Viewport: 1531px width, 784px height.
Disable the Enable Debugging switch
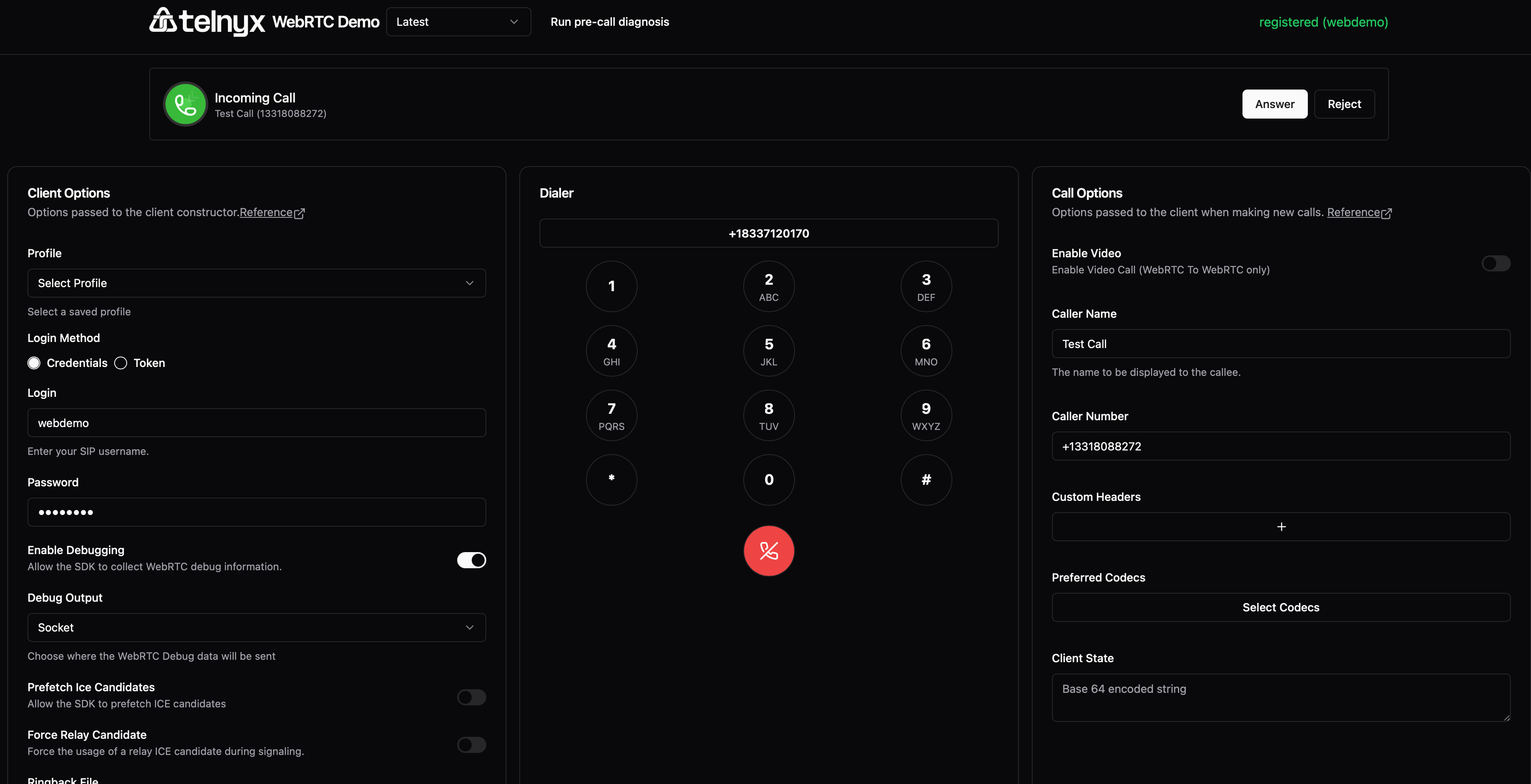[471, 560]
